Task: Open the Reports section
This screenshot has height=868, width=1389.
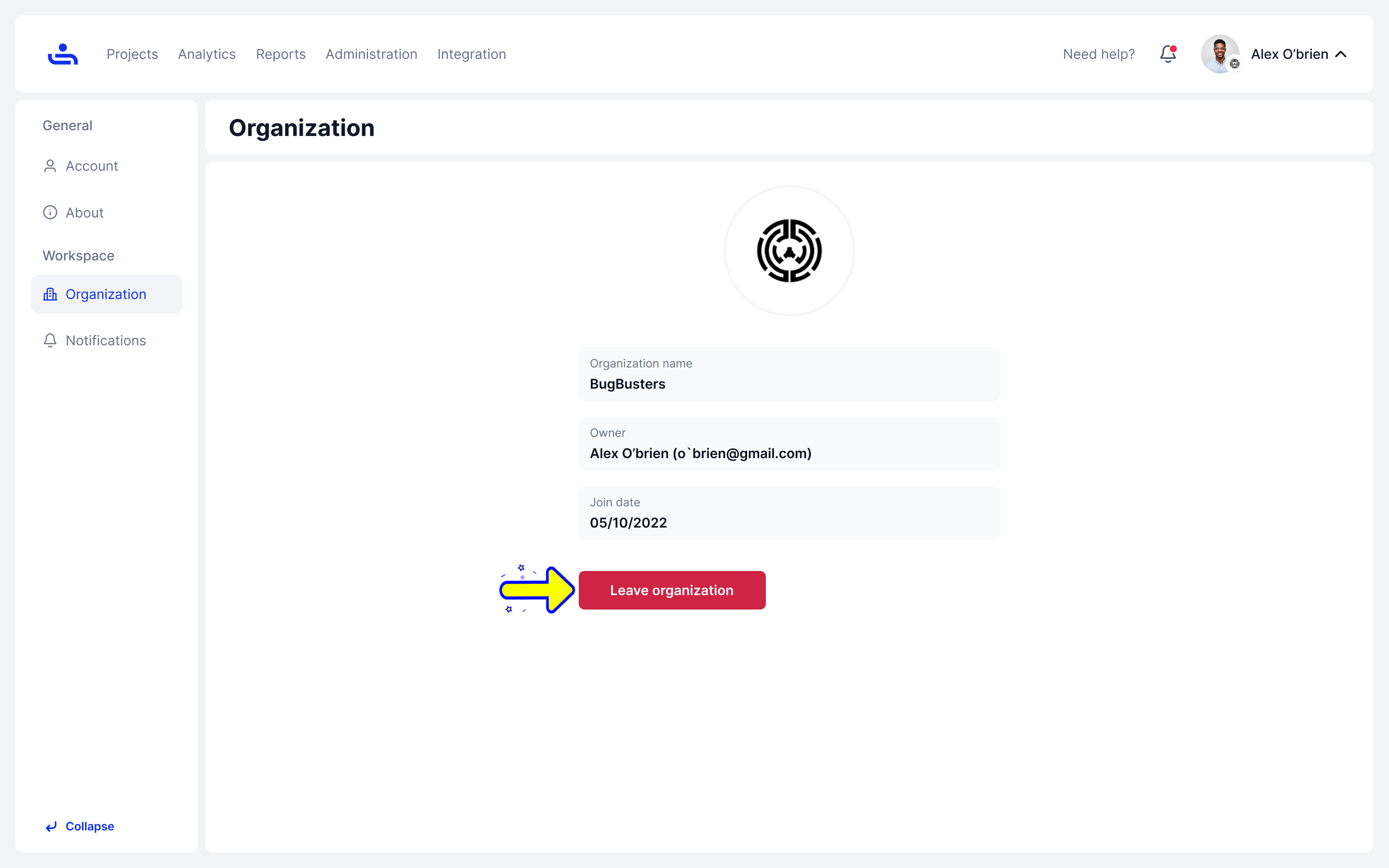Action: pyautogui.click(x=281, y=54)
